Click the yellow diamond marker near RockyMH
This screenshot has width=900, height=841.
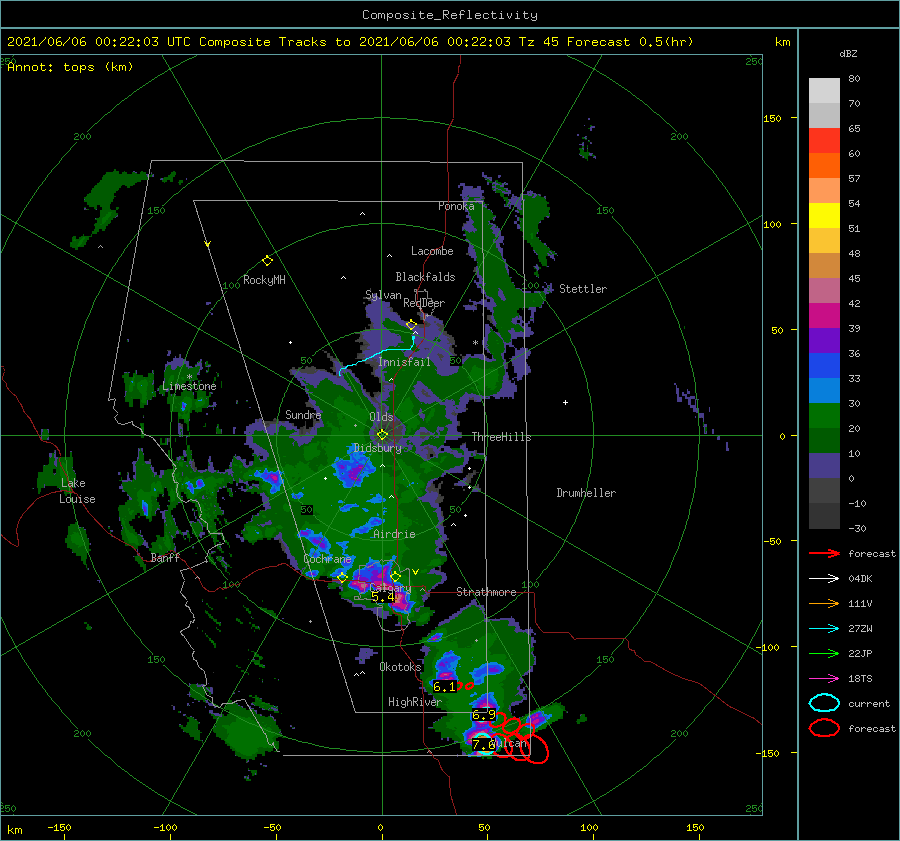tap(267, 261)
